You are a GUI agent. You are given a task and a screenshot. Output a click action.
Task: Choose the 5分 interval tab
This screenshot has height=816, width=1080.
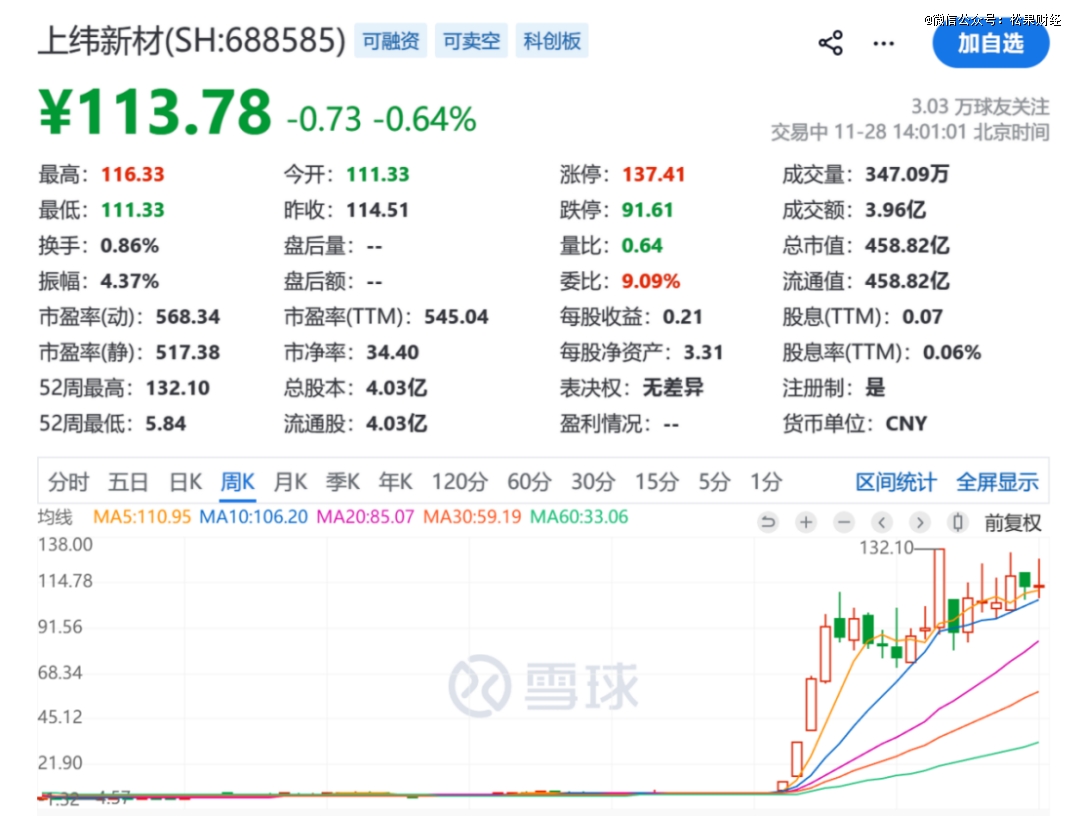(714, 482)
